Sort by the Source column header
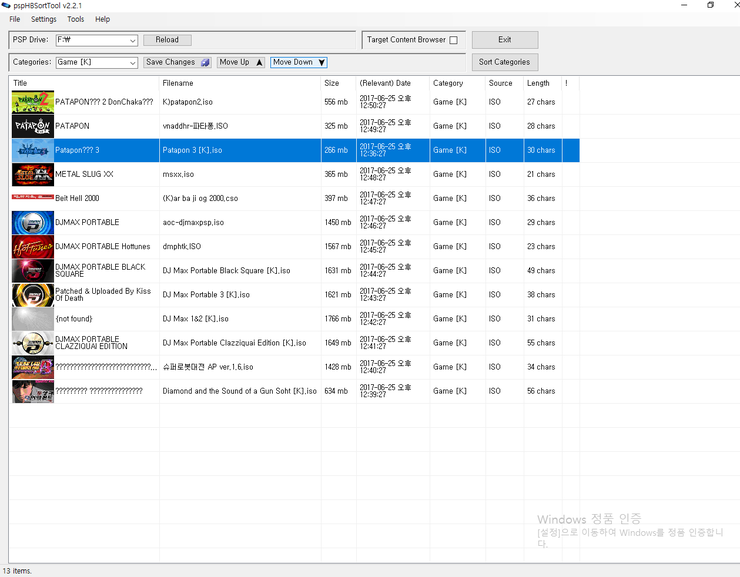 [505, 83]
